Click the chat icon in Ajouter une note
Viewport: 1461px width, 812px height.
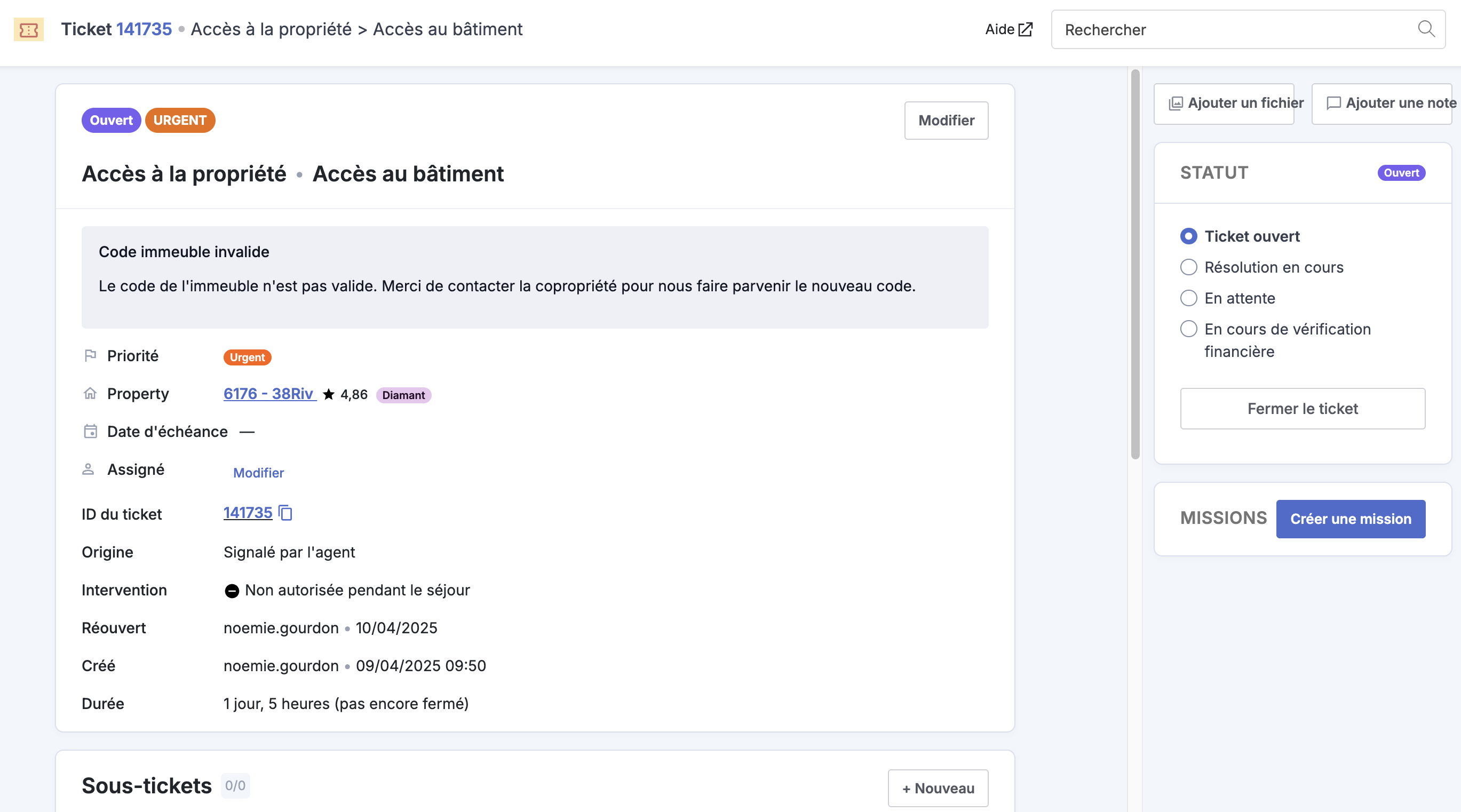(1334, 103)
